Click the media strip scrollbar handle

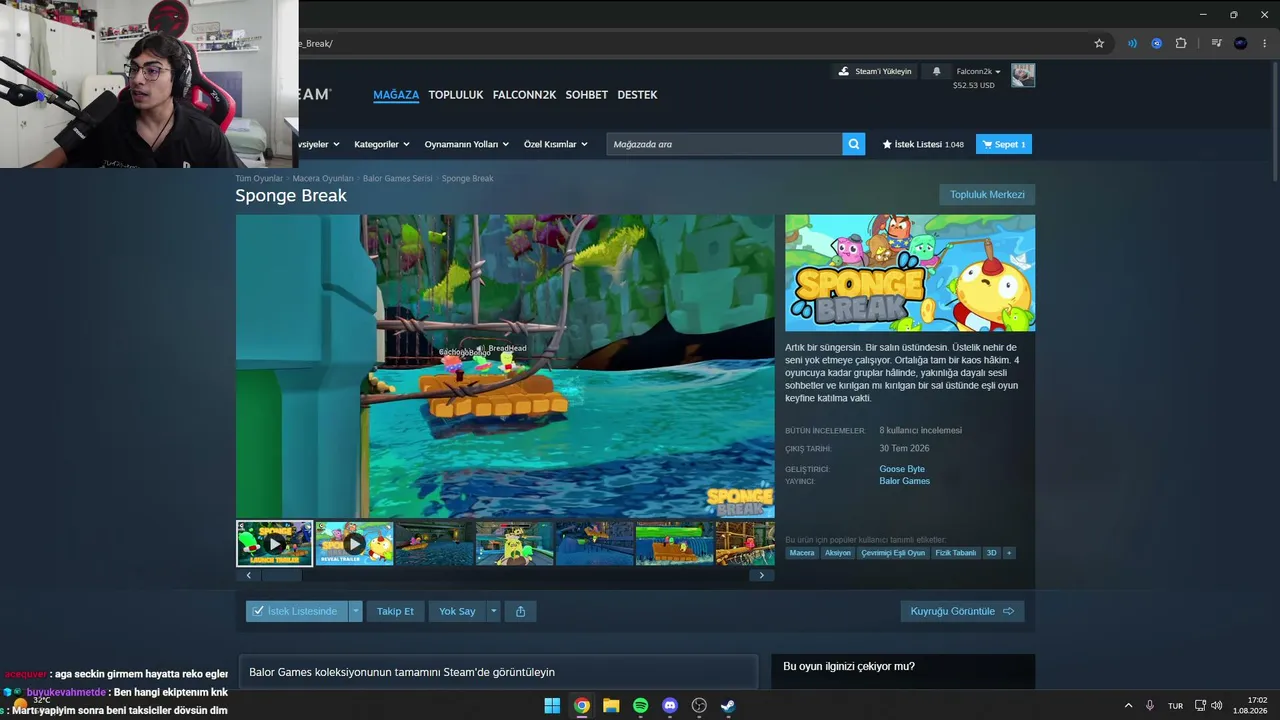click(281, 575)
